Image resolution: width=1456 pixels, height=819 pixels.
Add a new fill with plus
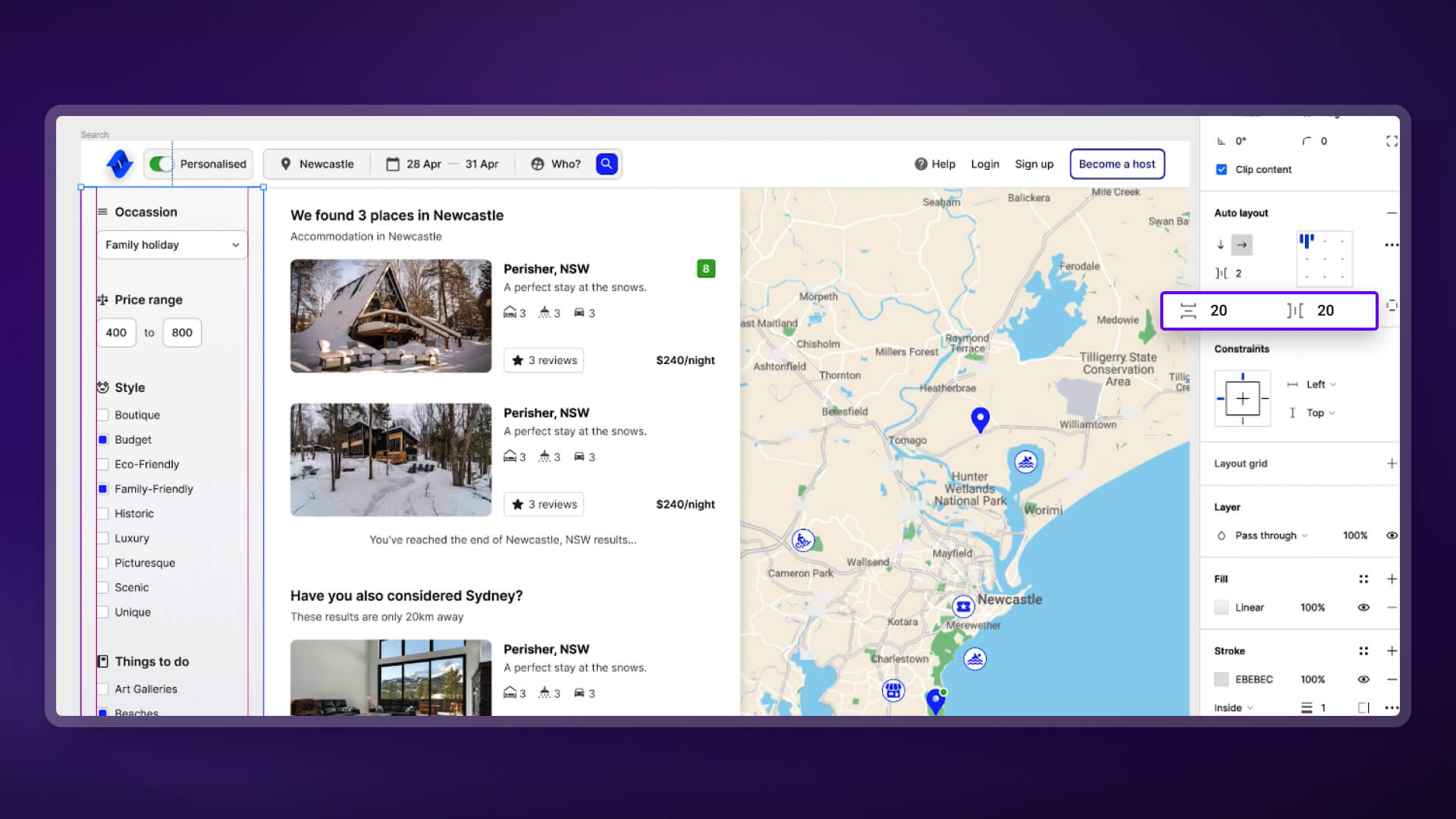click(1392, 579)
